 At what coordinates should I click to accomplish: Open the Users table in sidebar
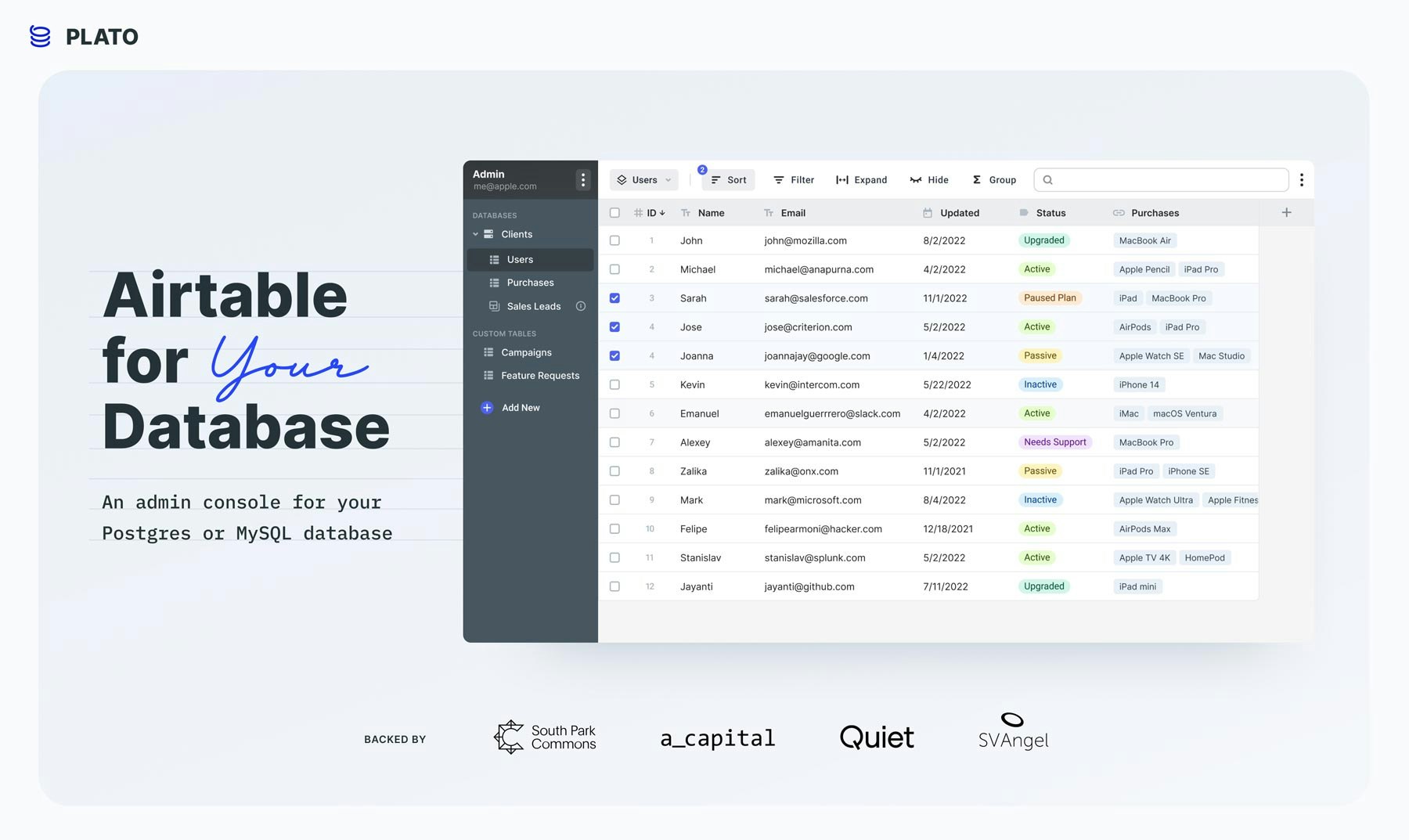point(530,259)
